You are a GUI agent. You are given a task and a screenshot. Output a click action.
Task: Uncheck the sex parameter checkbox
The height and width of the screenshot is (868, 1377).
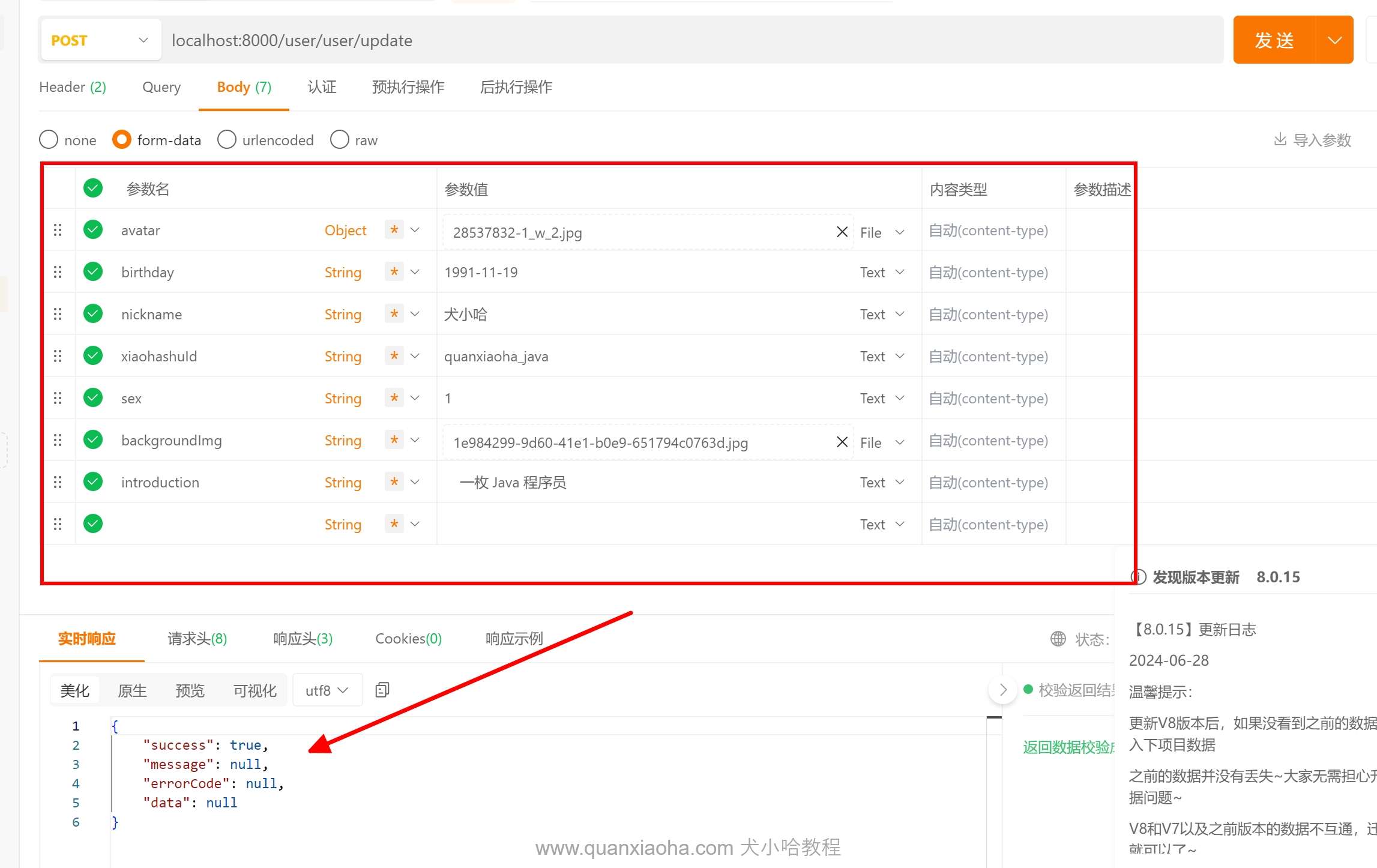(x=93, y=397)
